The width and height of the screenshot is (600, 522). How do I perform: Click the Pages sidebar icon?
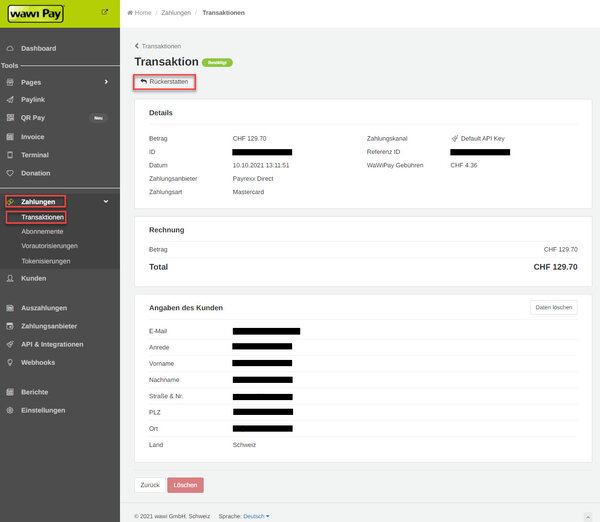10,82
